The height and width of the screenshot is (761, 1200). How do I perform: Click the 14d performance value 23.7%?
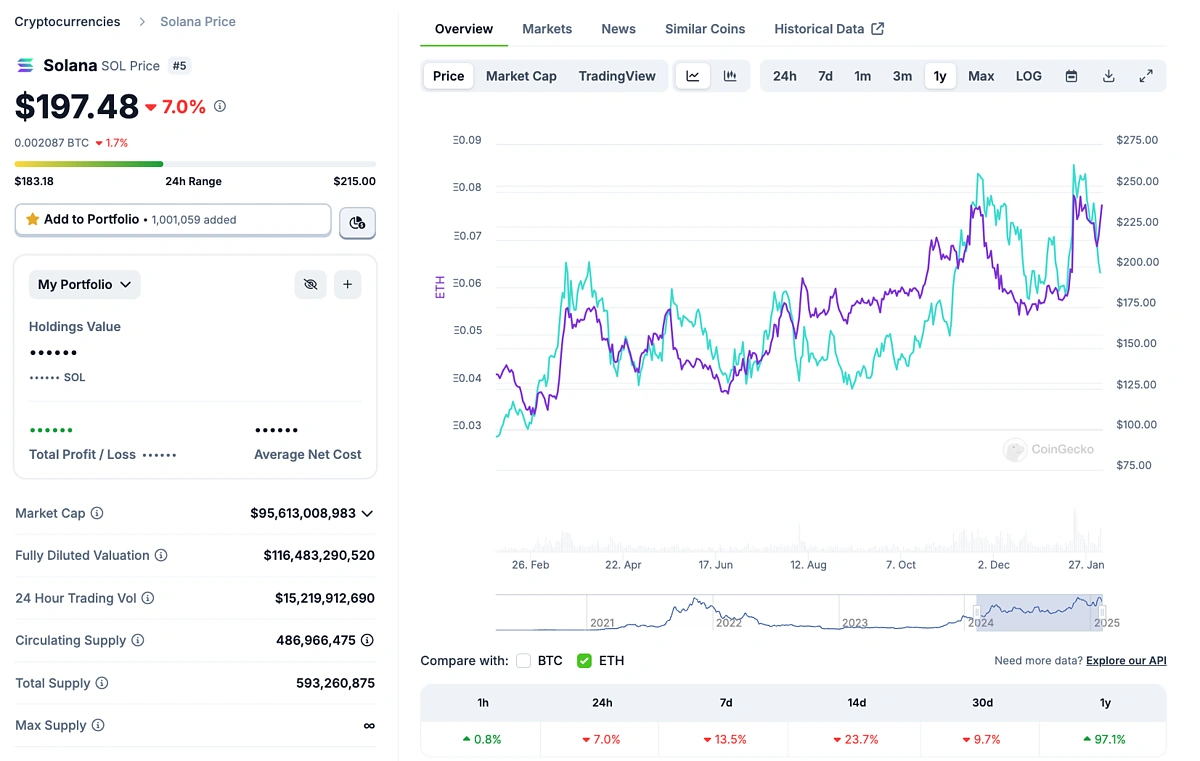[857, 739]
